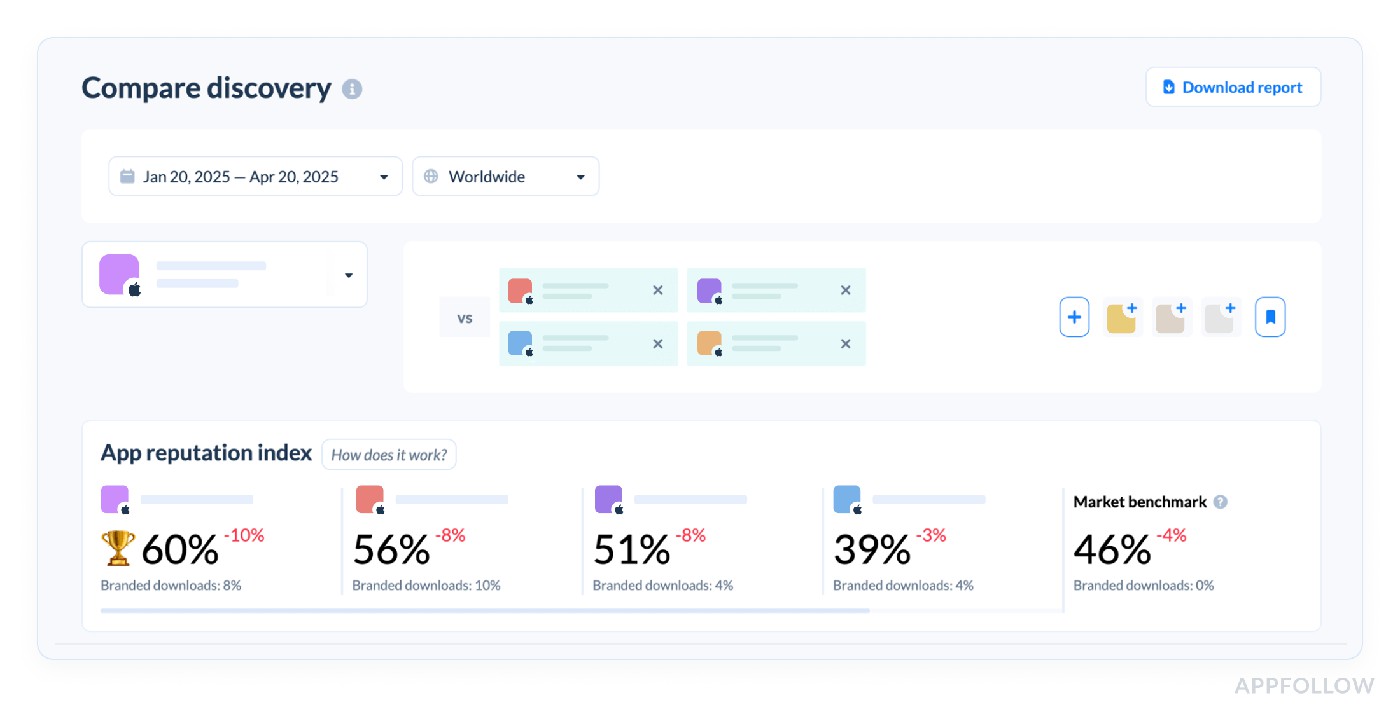This screenshot has height=721, width=1400.
Task: Remove the red competitor app chip
Action: (x=658, y=290)
